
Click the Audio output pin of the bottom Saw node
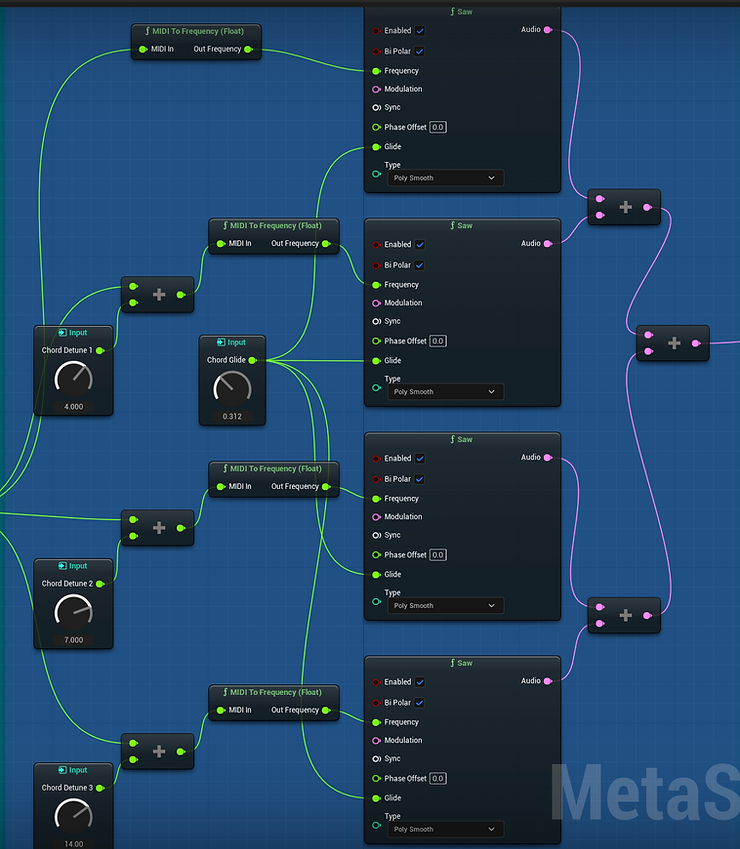click(548, 681)
